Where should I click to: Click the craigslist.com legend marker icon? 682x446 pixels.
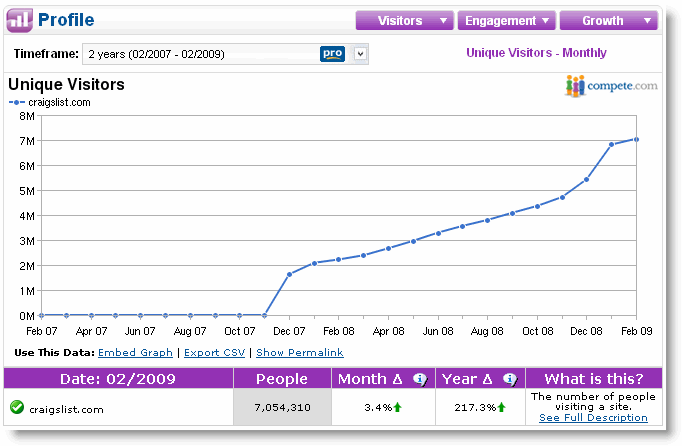coord(17,103)
